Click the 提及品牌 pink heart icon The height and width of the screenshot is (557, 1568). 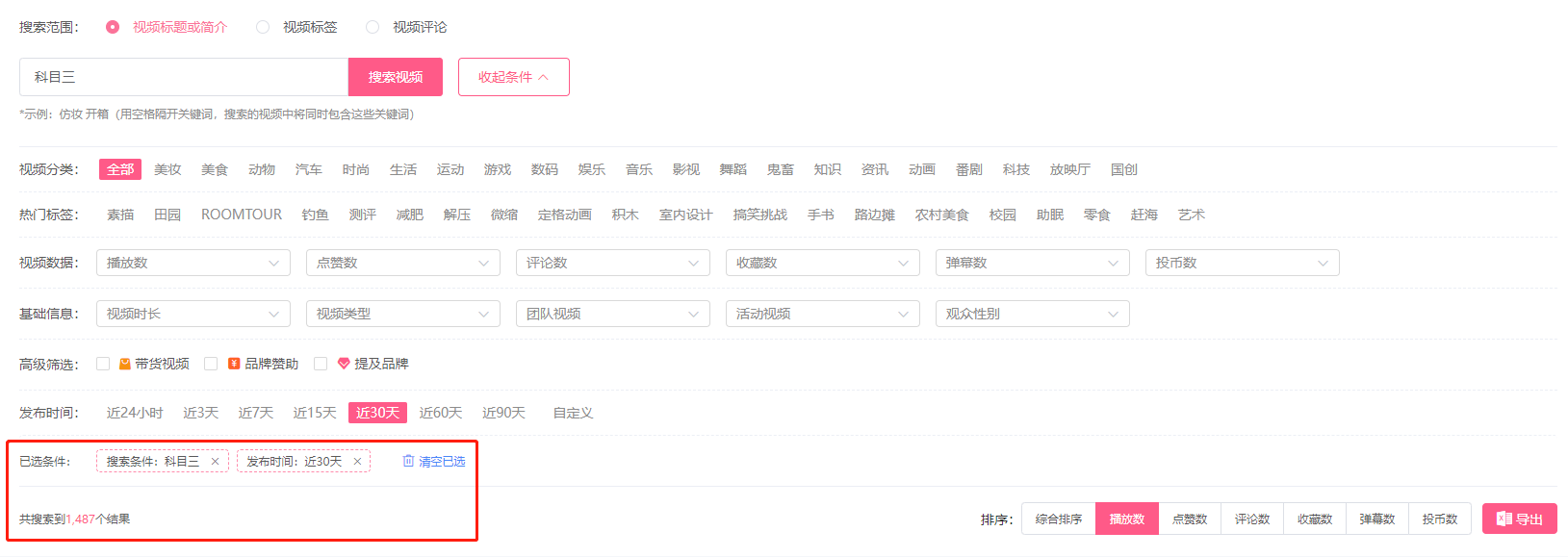[344, 364]
